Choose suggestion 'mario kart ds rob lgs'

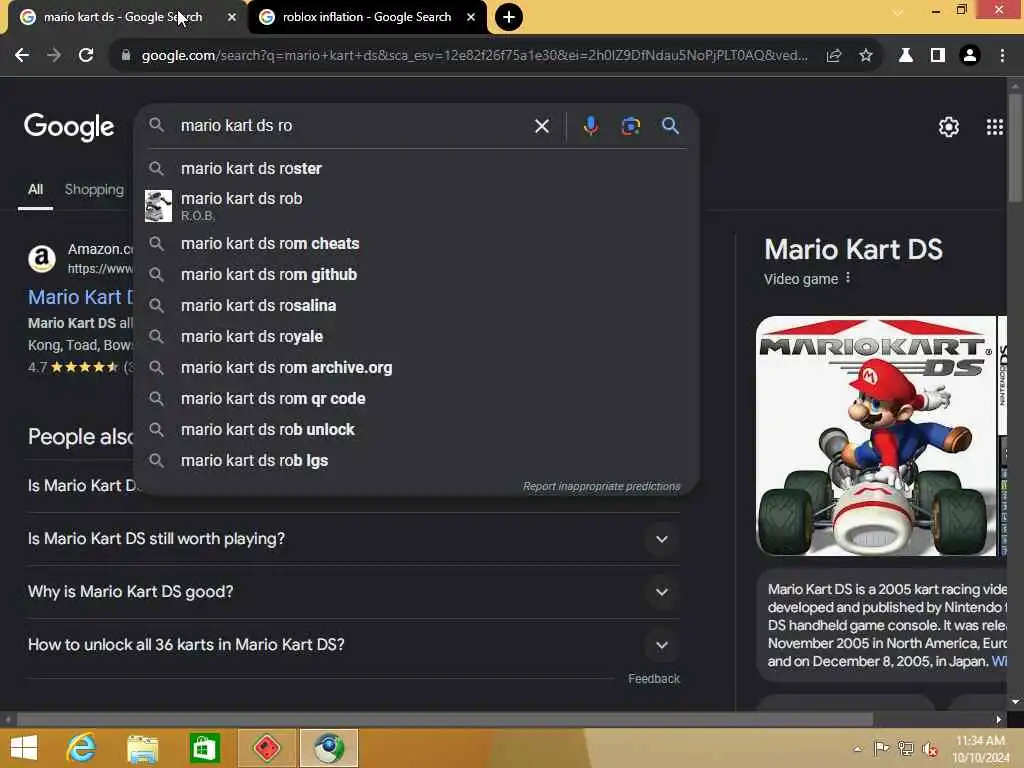tap(416, 460)
